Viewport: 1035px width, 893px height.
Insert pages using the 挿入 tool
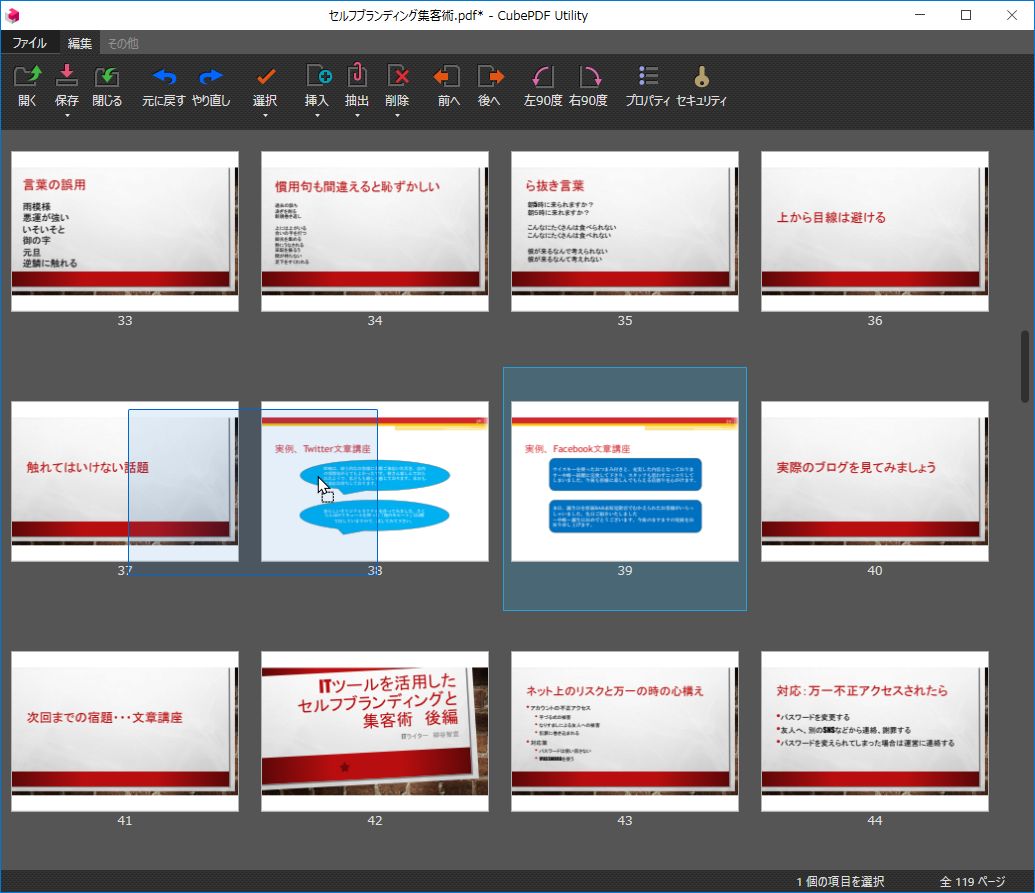[x=315, y=85]
